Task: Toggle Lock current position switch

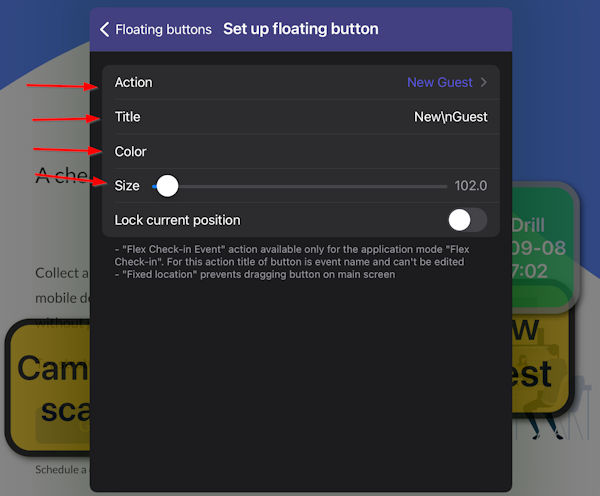Action: pos(468,220)
